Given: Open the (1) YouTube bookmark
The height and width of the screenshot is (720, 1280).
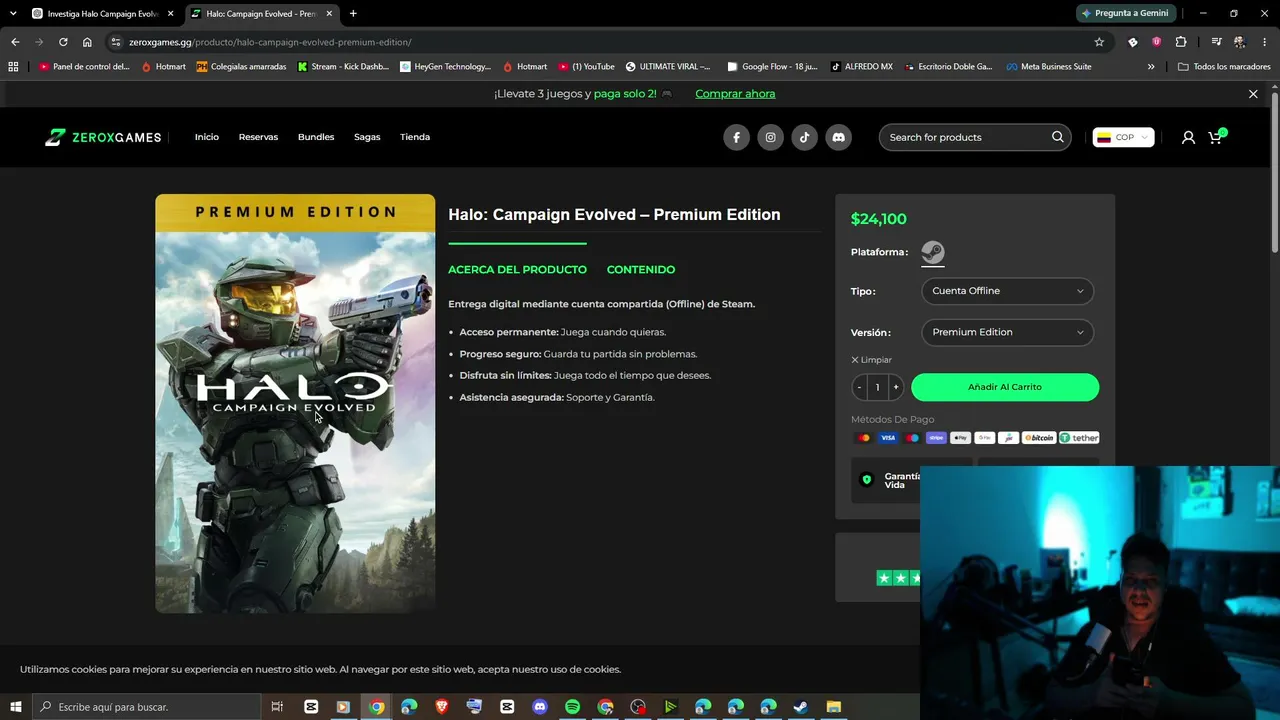Looking at the screenshot, I should tap(587, 67).
